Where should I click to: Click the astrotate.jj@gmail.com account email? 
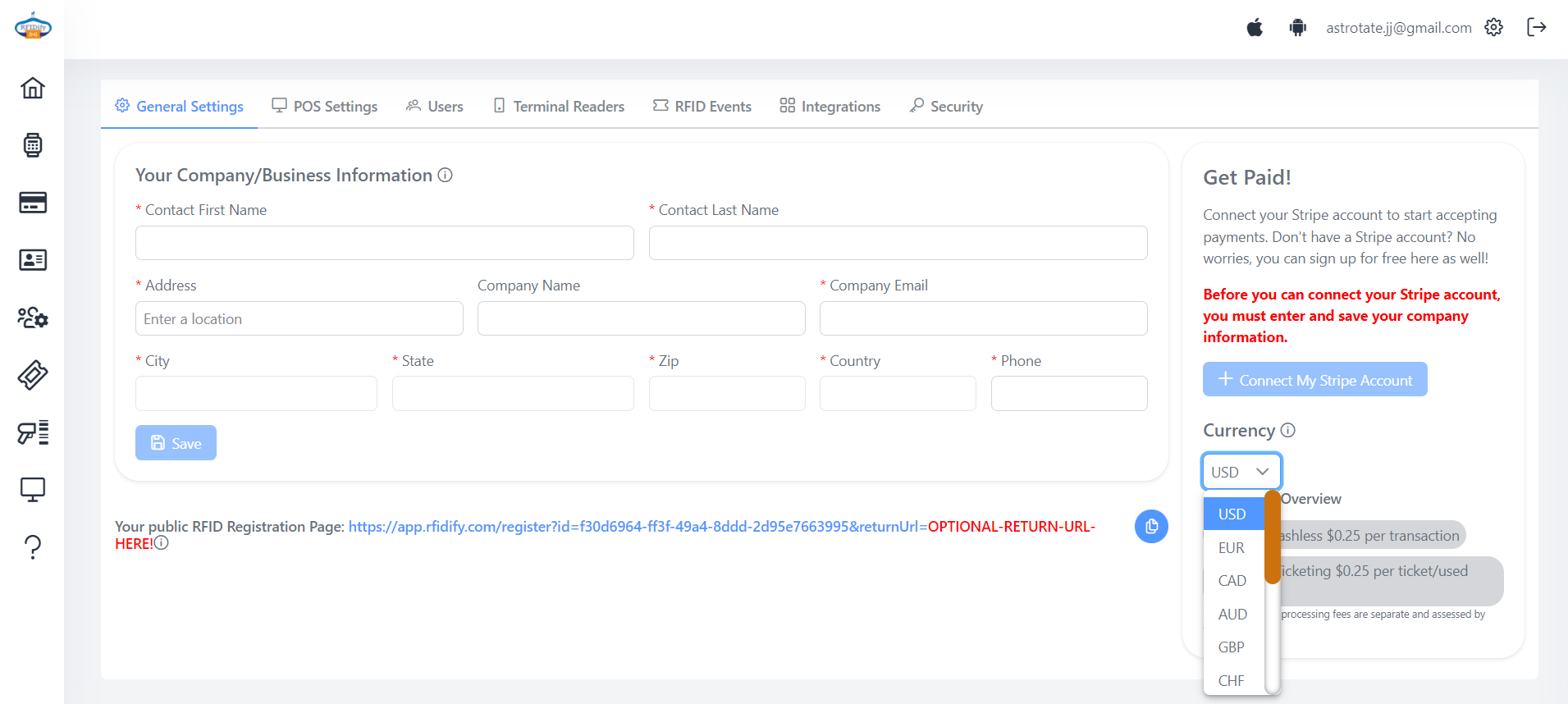click(1399, 28)
